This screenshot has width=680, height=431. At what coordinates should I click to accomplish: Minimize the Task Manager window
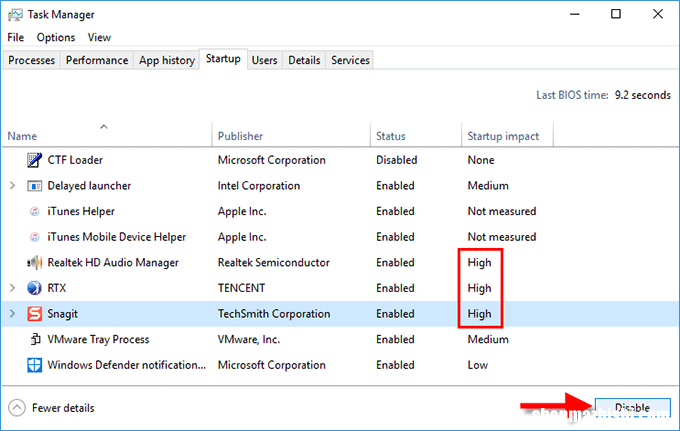(x=575, y=14)
